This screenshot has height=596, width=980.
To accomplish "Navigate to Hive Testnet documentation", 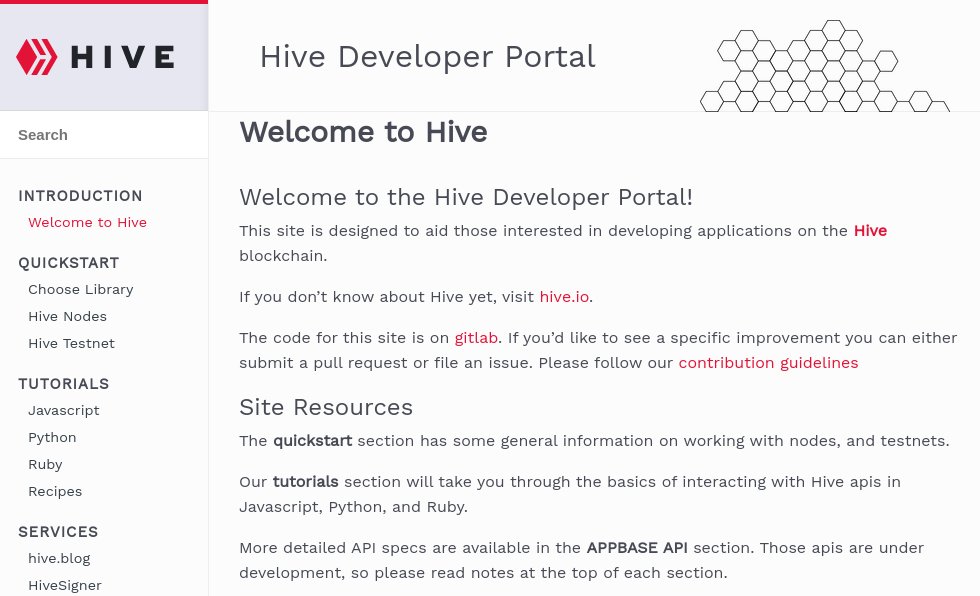I will tap(71, 343).
